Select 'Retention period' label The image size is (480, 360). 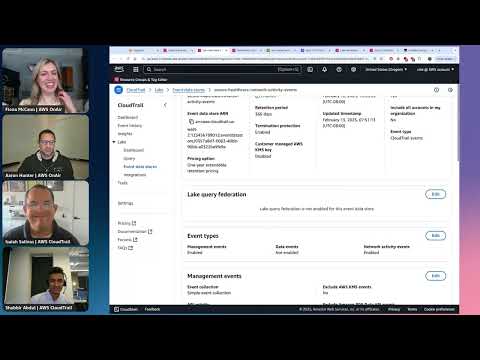click(x=271, y=108)
